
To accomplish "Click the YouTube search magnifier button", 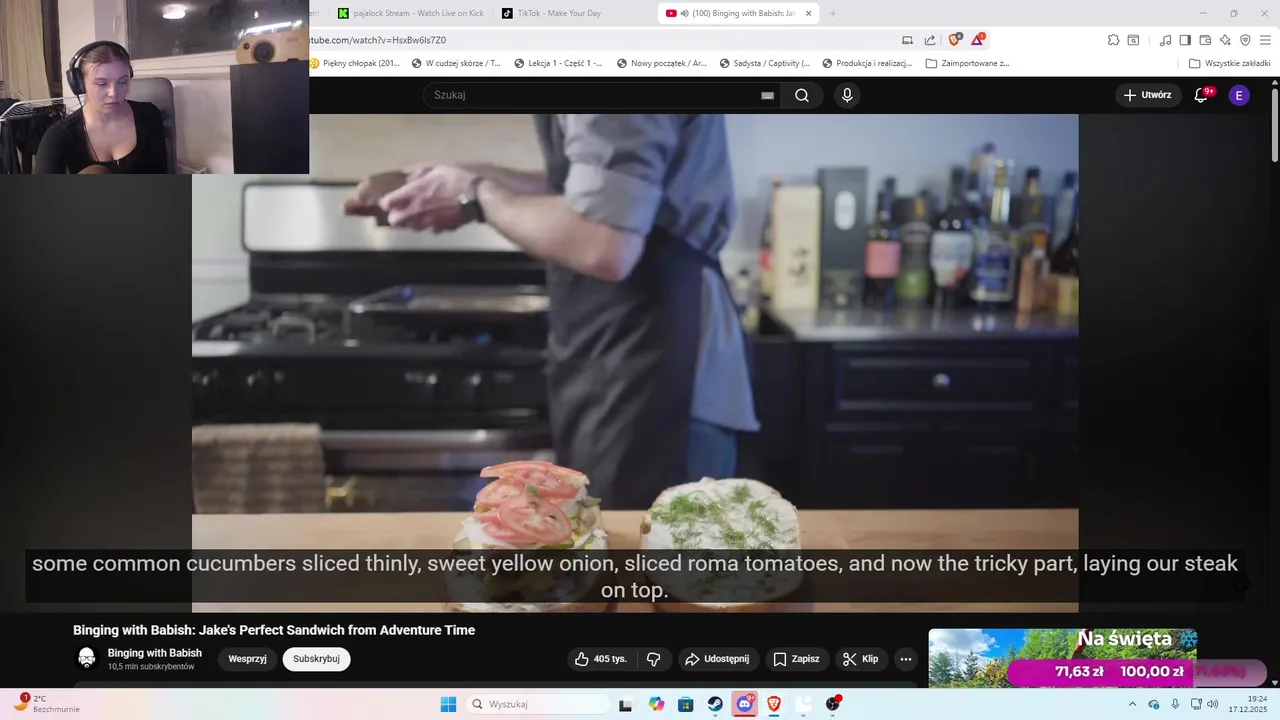I will (802, 95).
